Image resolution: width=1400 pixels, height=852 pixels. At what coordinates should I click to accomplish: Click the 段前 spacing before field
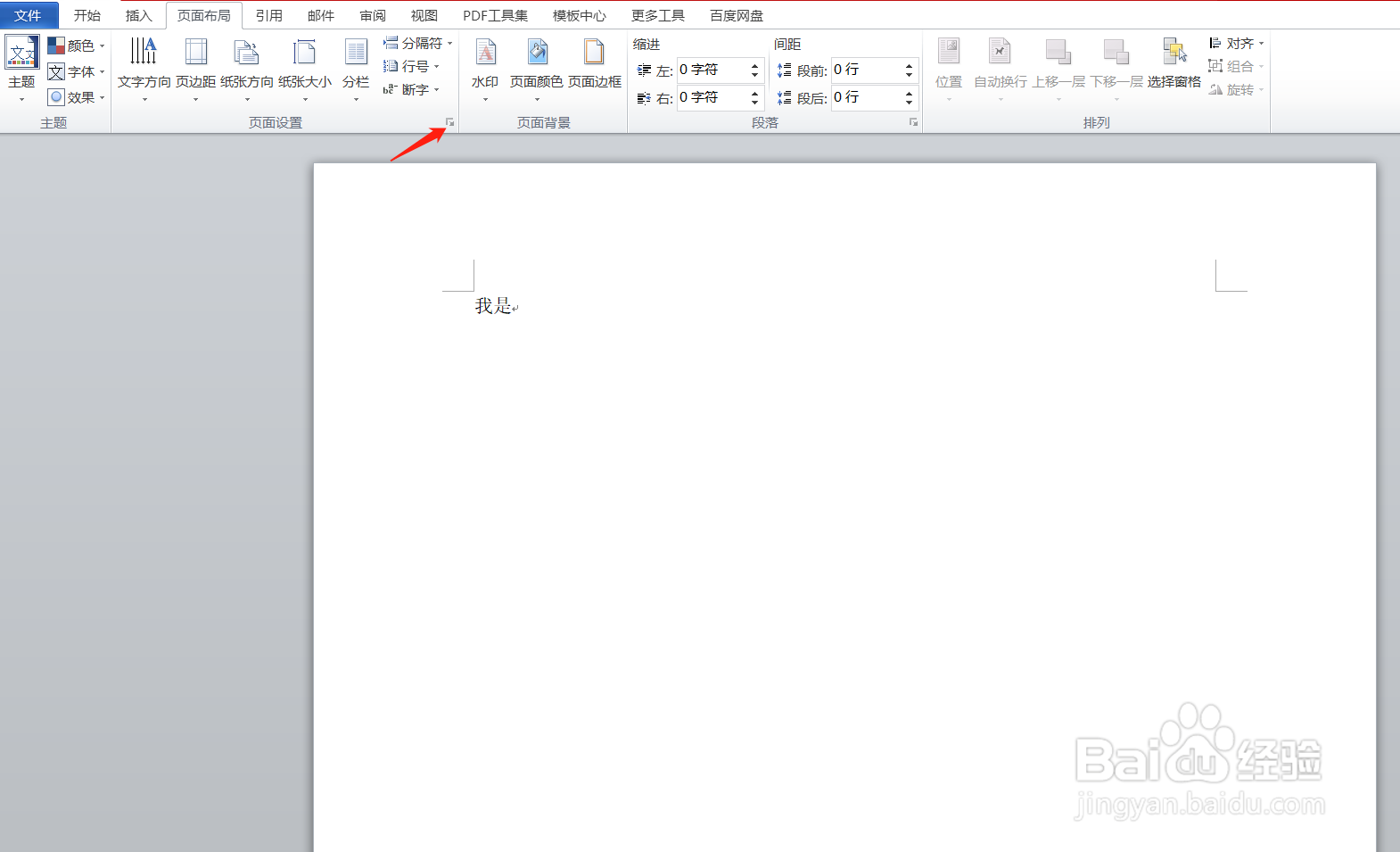pos(866,70)
